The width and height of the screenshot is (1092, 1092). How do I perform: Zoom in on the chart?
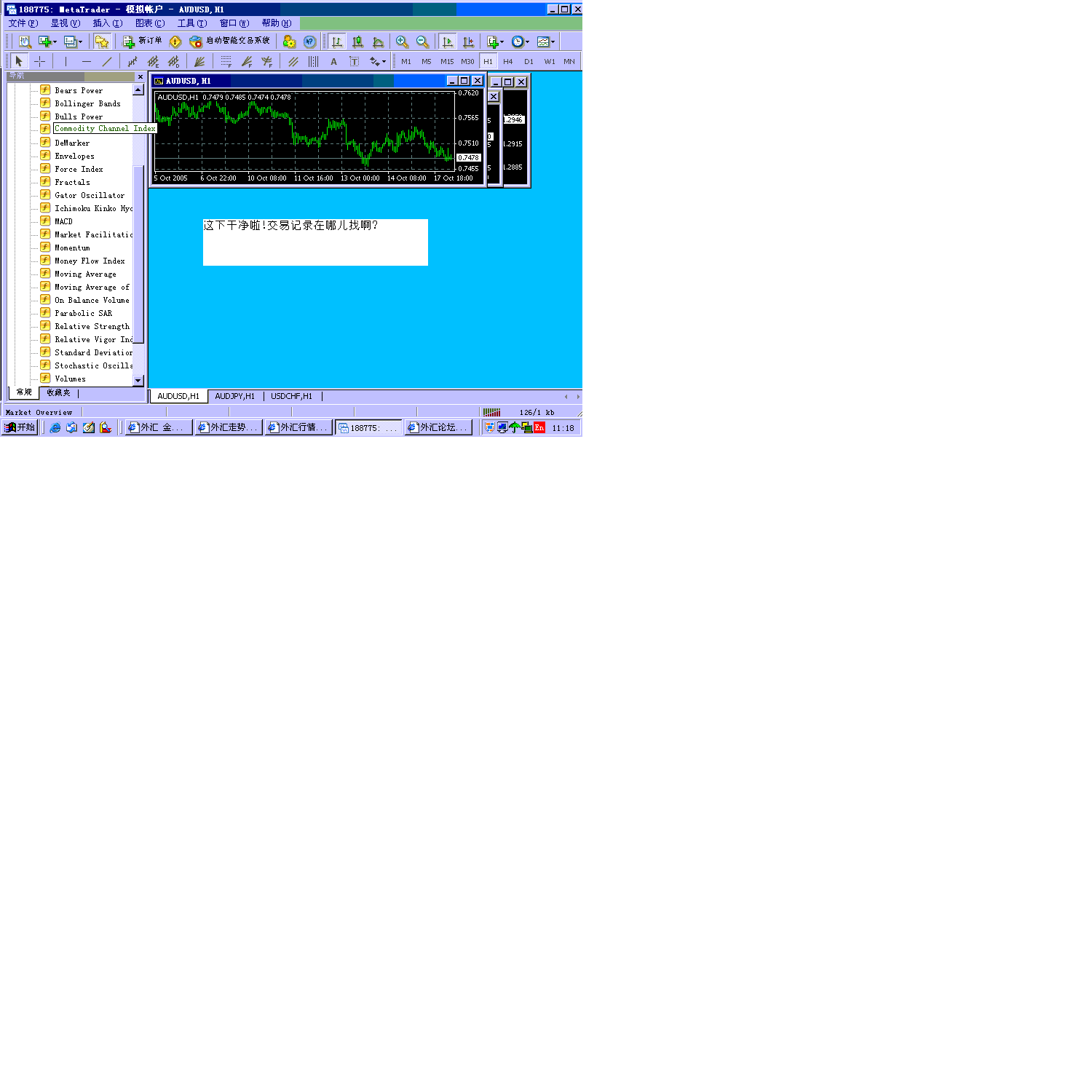[x=402, y=41]
